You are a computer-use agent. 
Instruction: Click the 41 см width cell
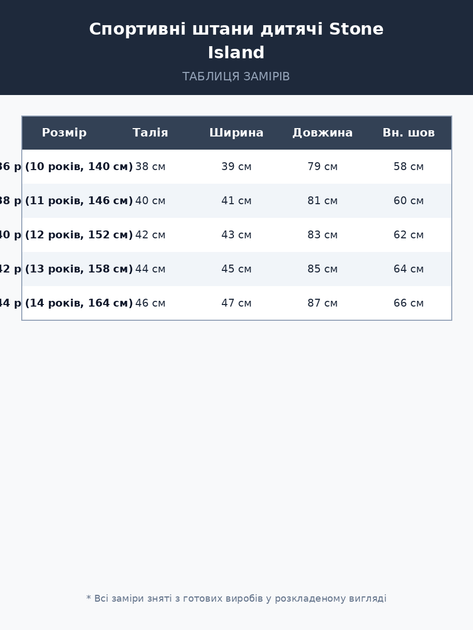236,200
